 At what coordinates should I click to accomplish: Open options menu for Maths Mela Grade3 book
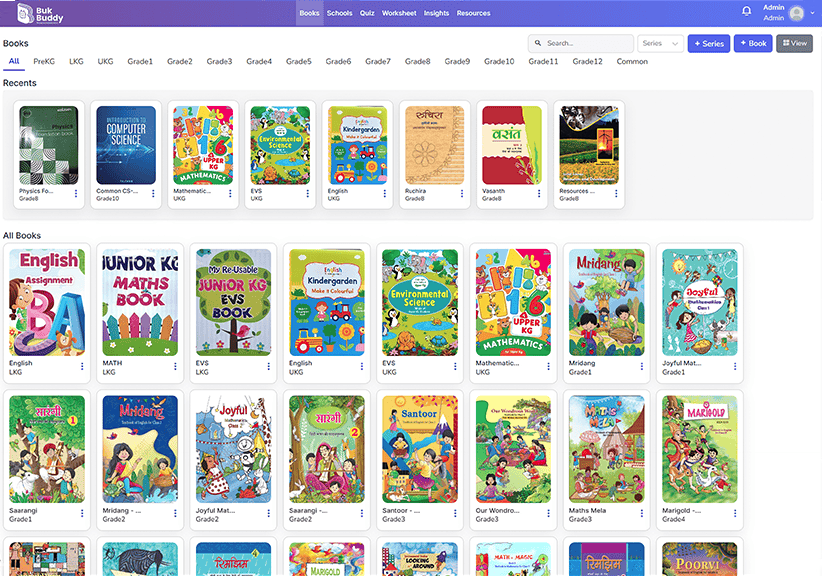tap(642, 514)
